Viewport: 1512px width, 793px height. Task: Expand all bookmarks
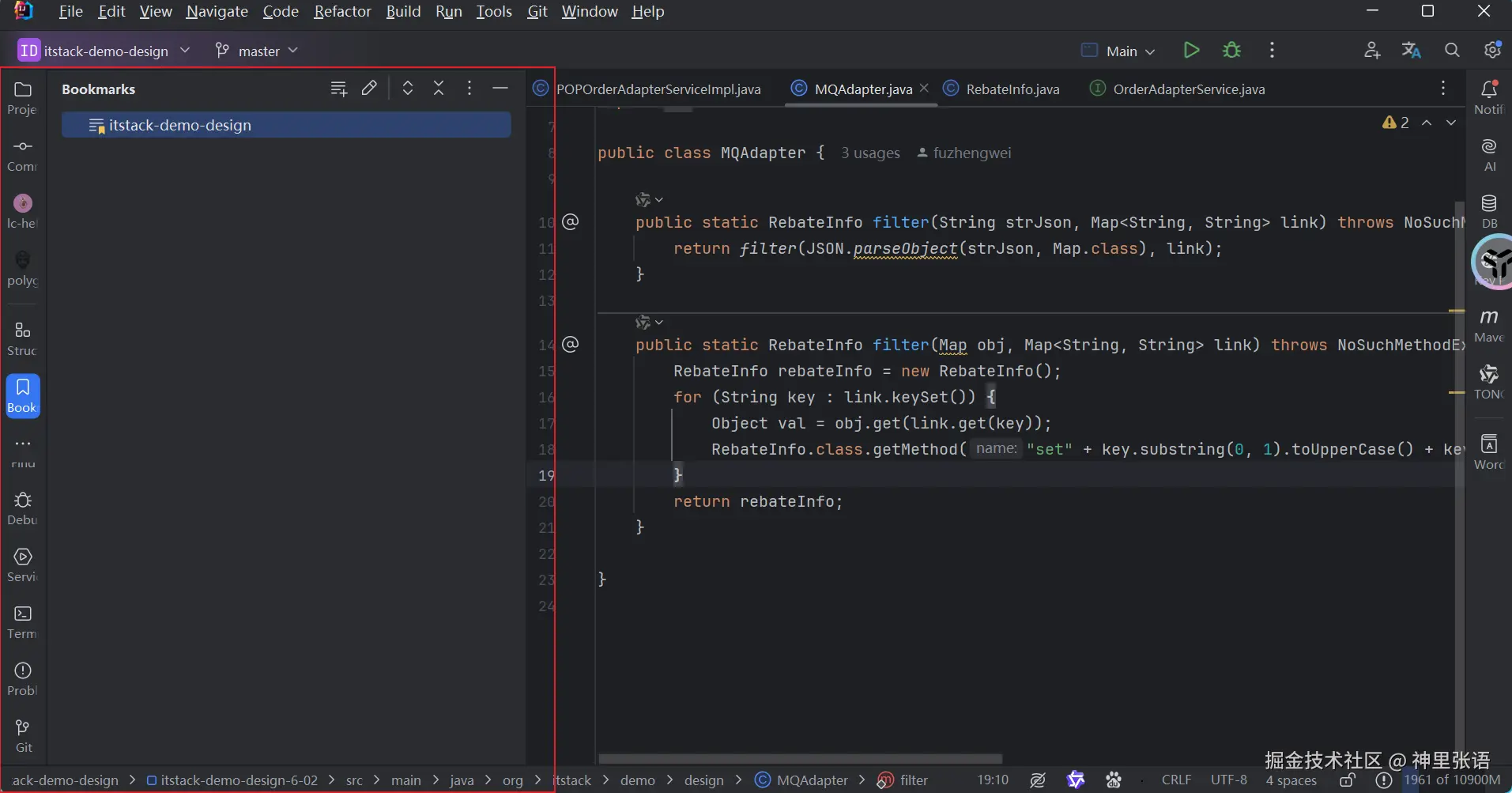(408, 89)
